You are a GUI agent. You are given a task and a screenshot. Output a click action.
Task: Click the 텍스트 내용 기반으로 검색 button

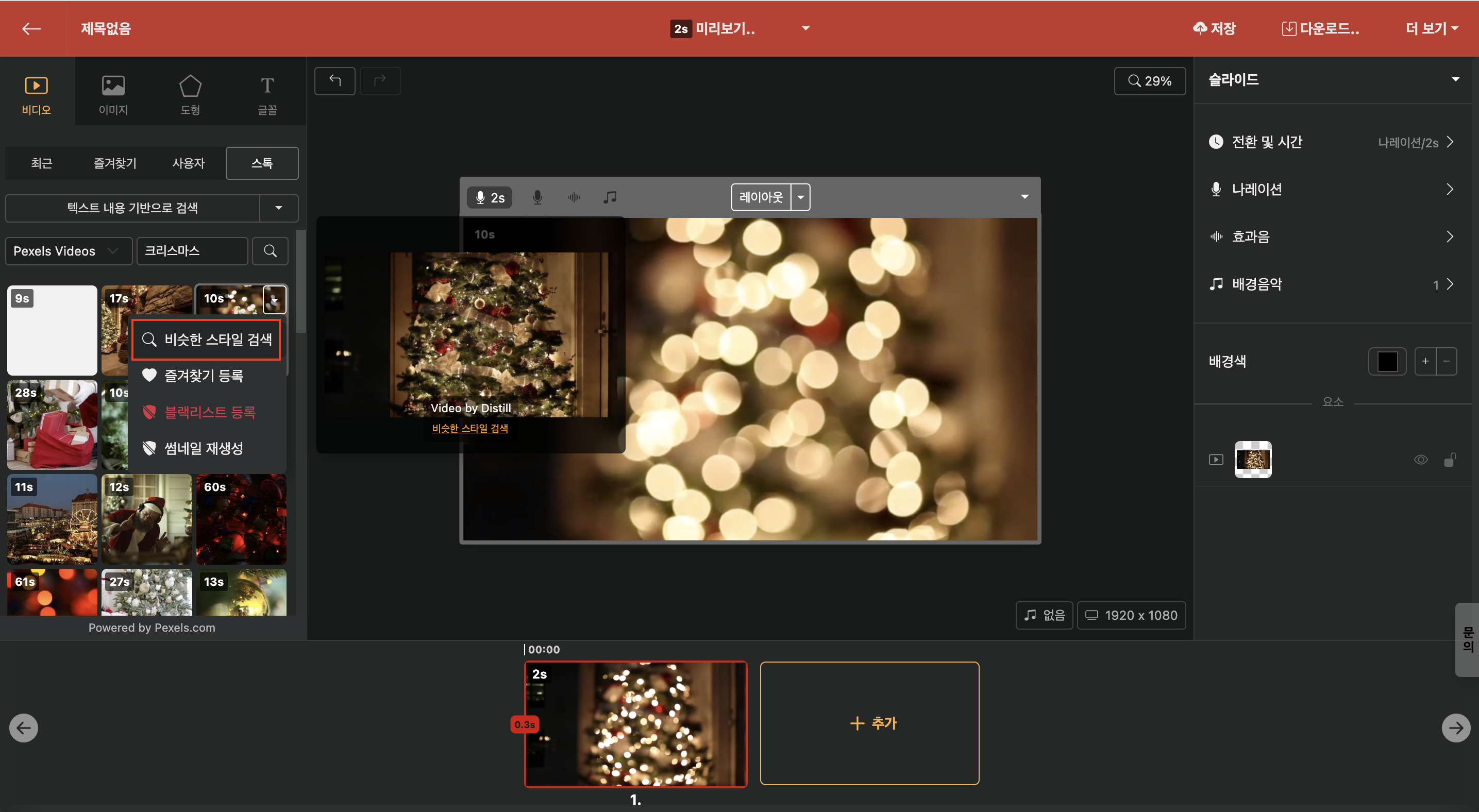click(132, 208)
